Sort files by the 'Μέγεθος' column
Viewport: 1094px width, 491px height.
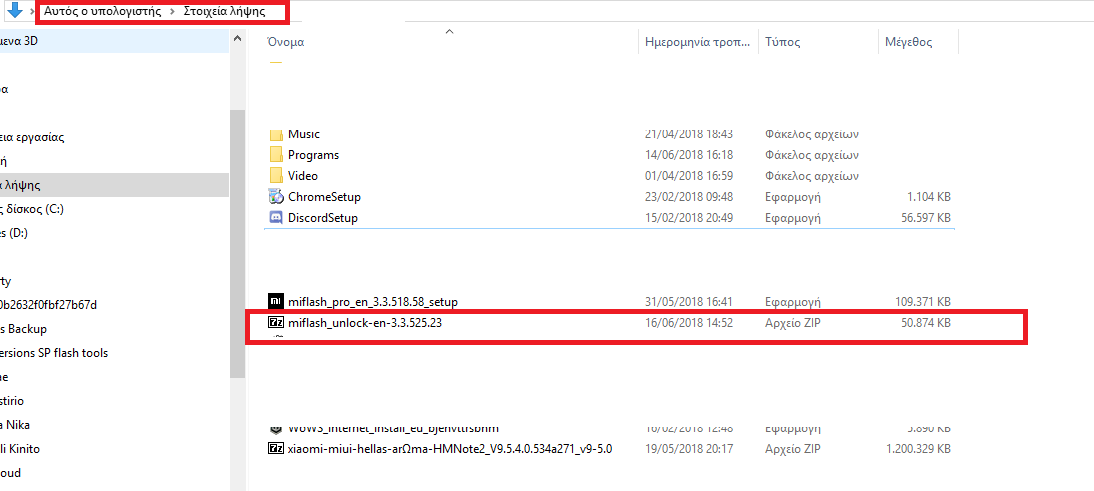[x=908, y=42]
